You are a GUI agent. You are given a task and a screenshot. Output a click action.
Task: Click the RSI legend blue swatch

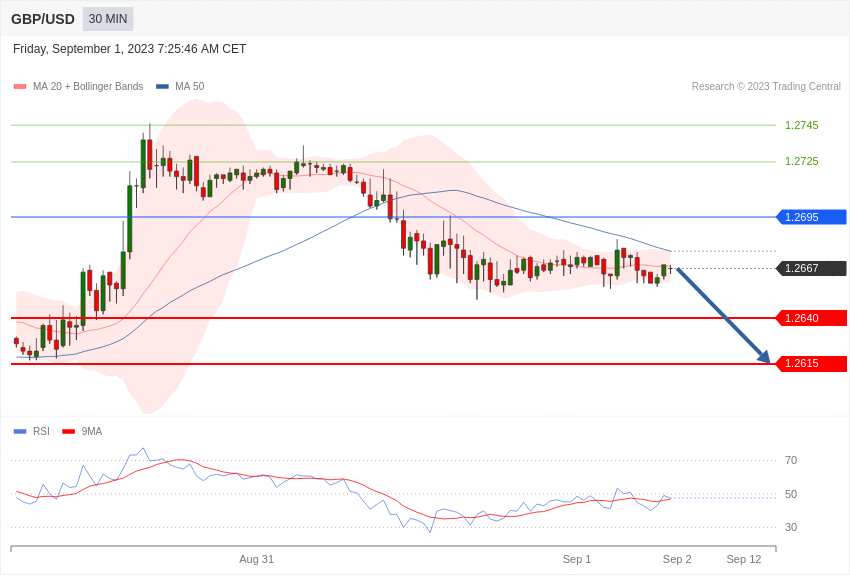coord(20,432)
